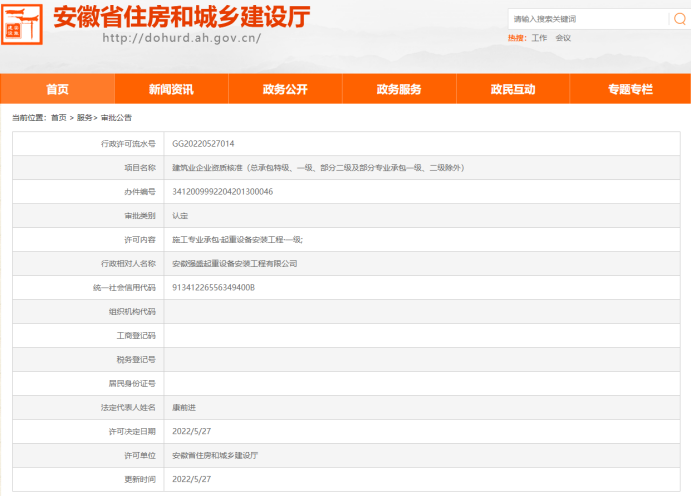Click the permit number GG20220527014
Image resolution: width=692 pixels, height=496 pixels.
point(203,144)
